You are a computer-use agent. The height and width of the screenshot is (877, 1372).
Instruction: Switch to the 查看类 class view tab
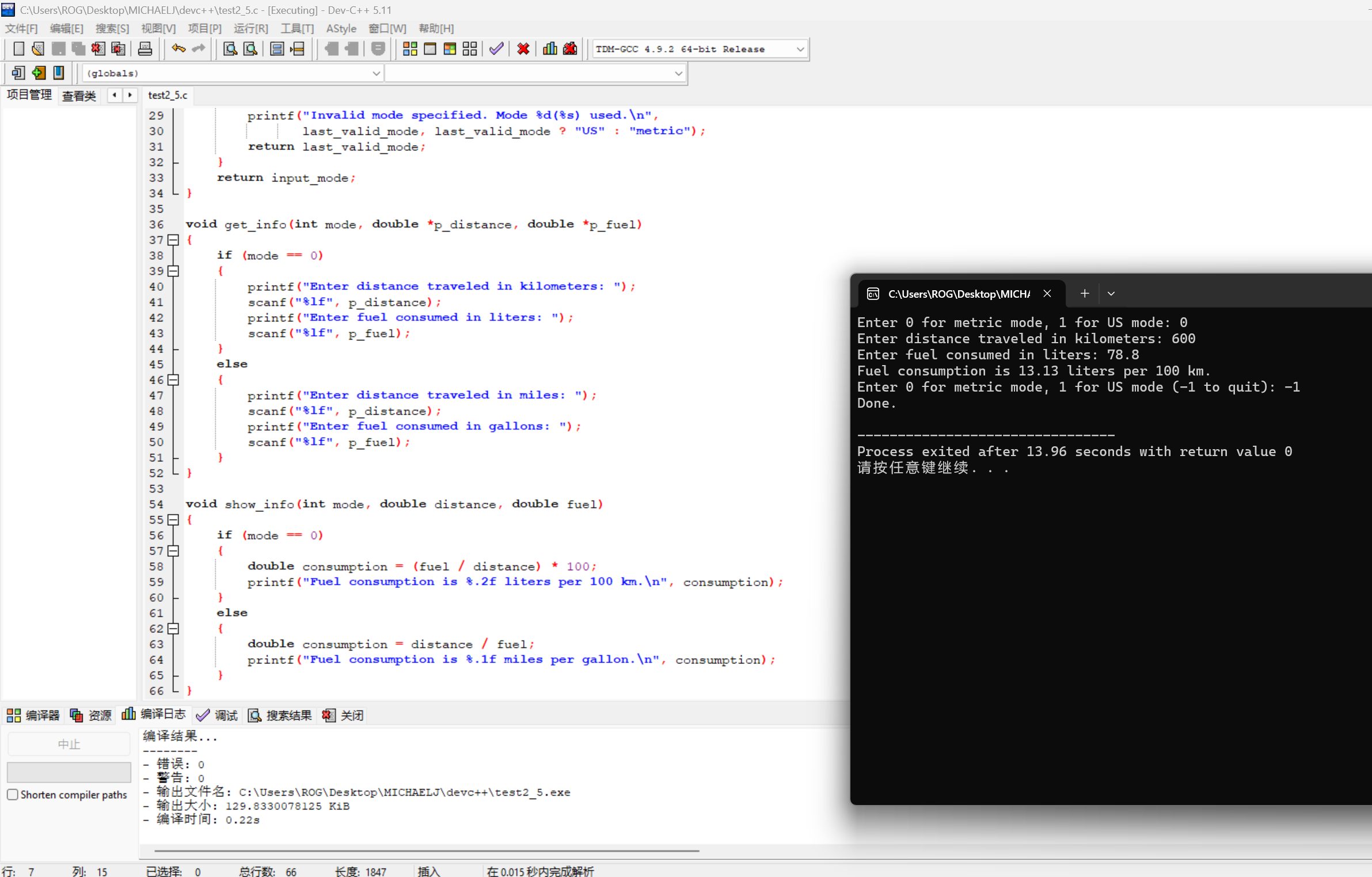click(x=79, y=96)
